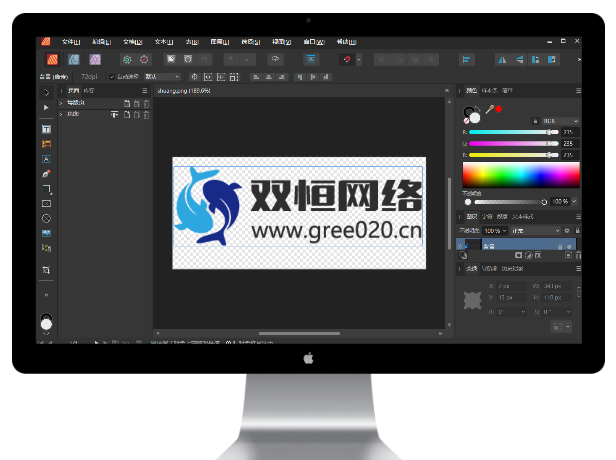Open the dropdown next to snapping magnet

point(359,59)
